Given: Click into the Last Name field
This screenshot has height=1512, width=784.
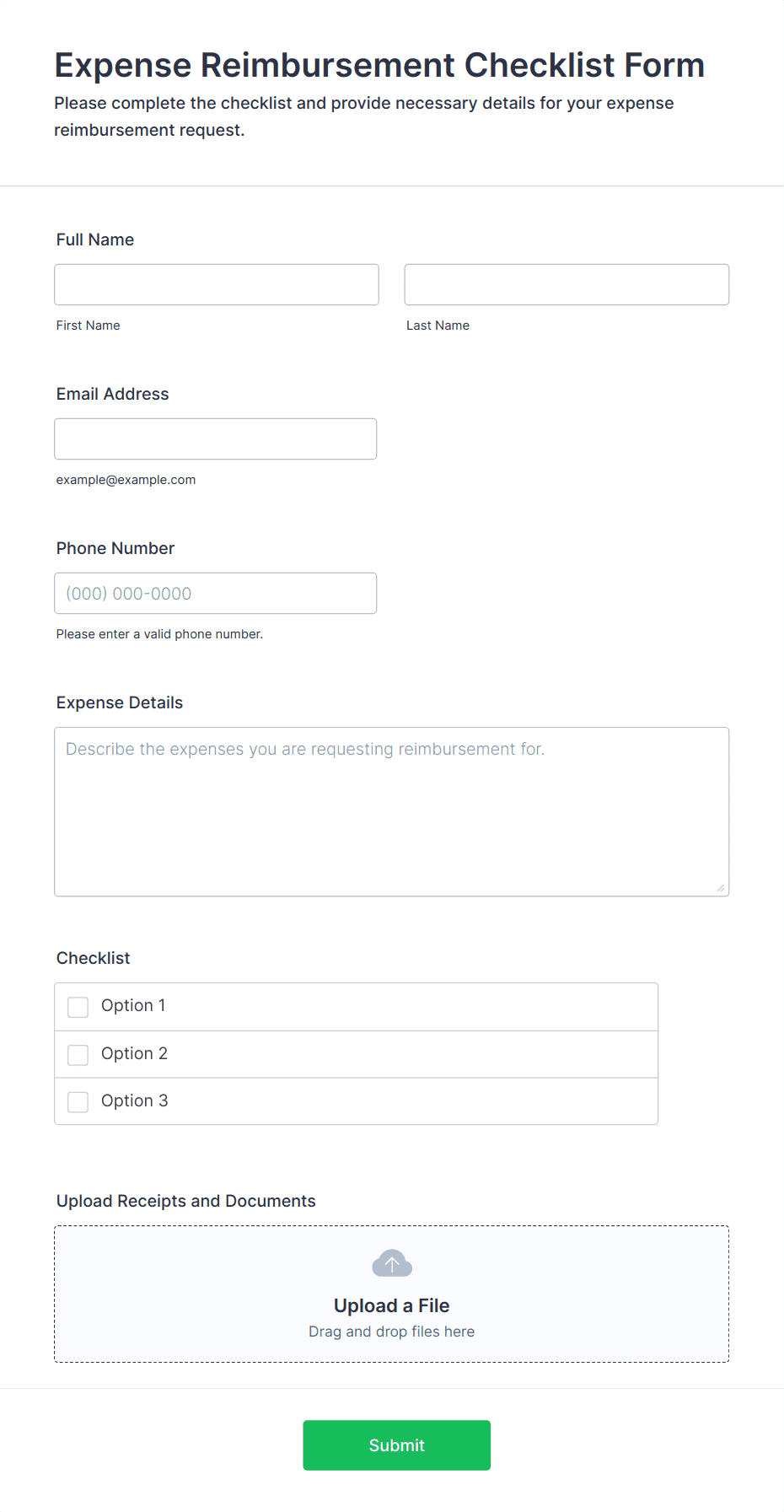Looking at the screenshot, I should click(x=567, y=284).
